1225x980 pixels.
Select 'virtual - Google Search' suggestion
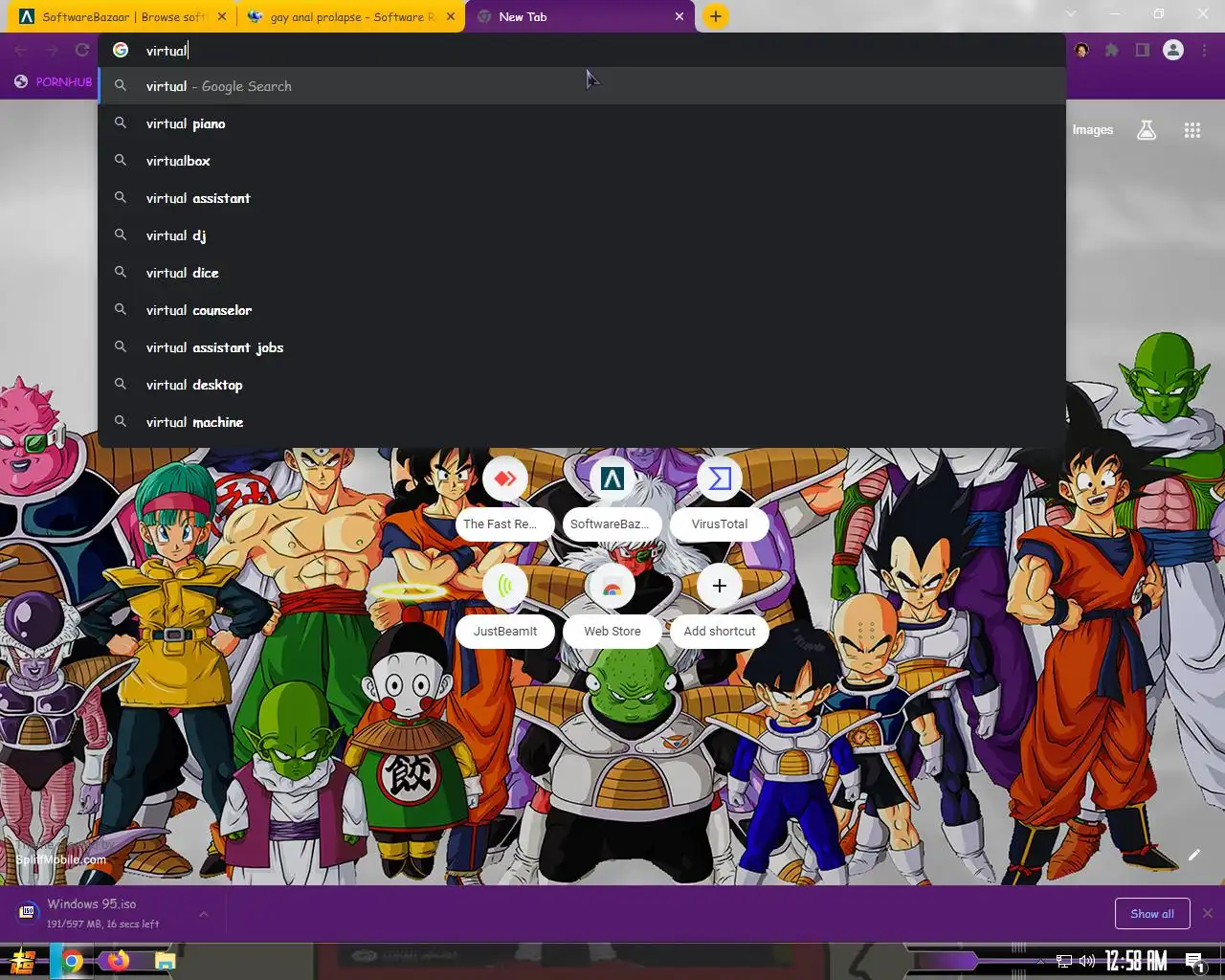582,86
